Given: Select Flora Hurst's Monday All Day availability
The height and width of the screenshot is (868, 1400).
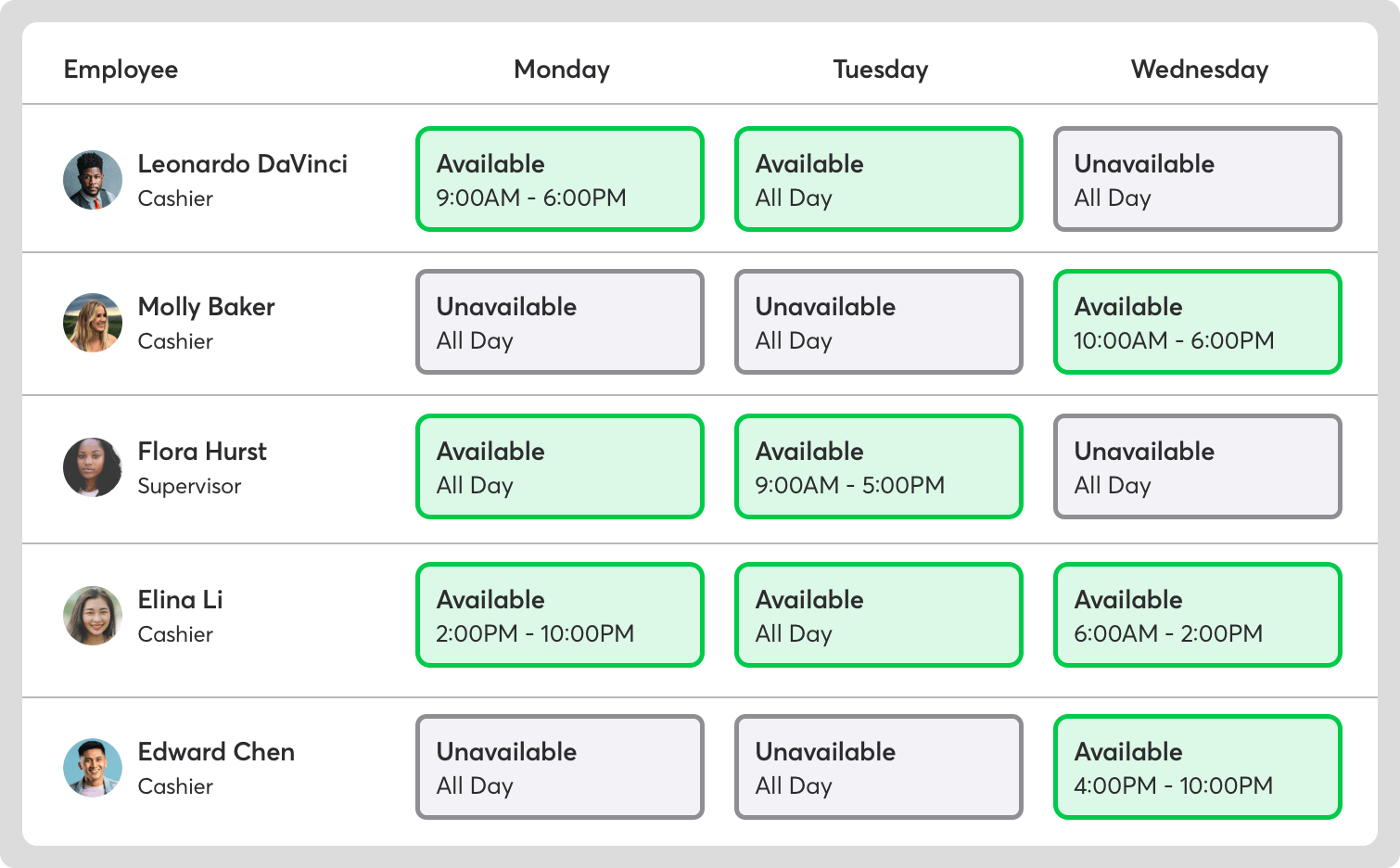Looking at the screenshot, I should (560, 466).
